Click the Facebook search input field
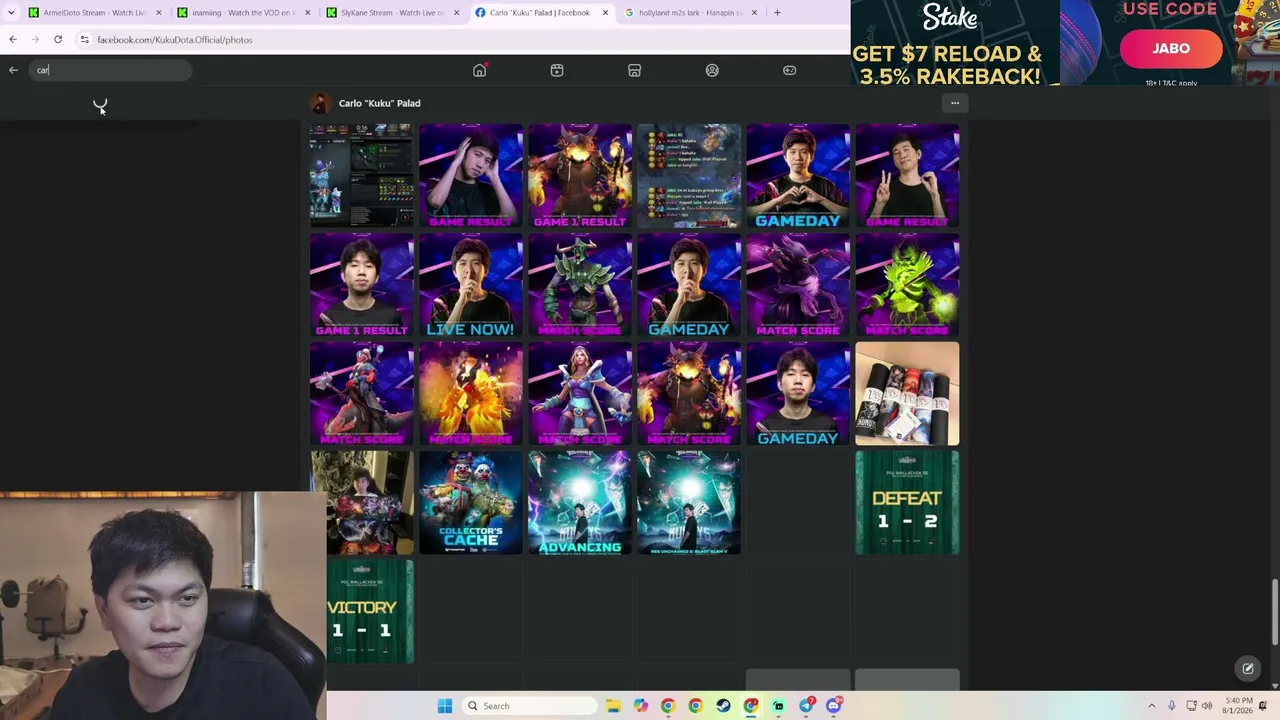1280x720 pixels. click(110, 70)
